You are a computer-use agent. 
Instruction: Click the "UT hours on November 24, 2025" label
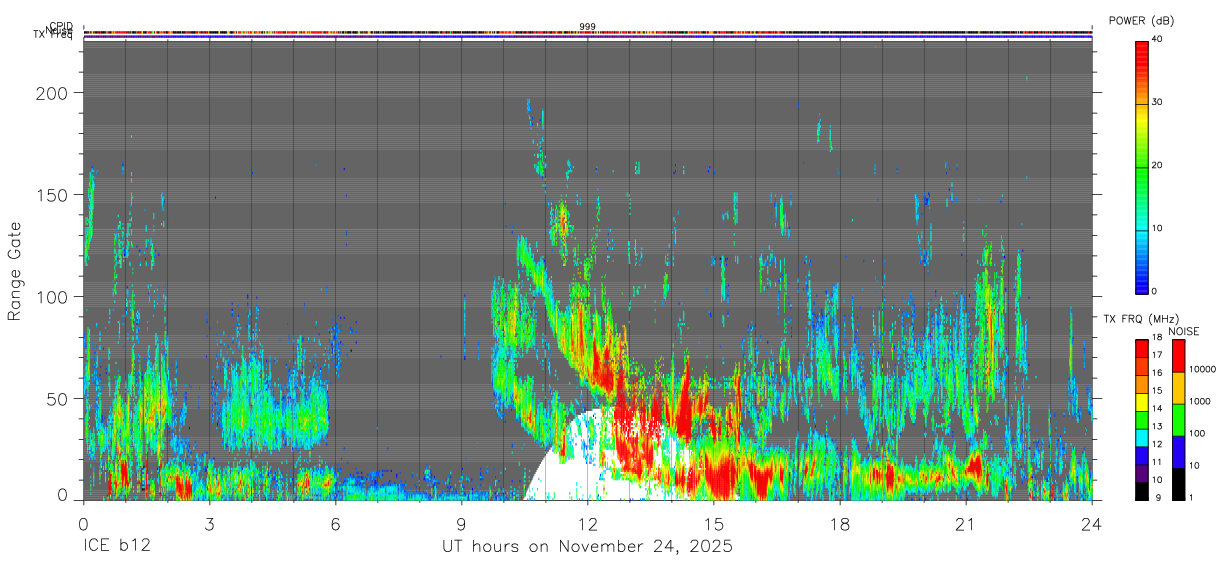pos(587,547)
